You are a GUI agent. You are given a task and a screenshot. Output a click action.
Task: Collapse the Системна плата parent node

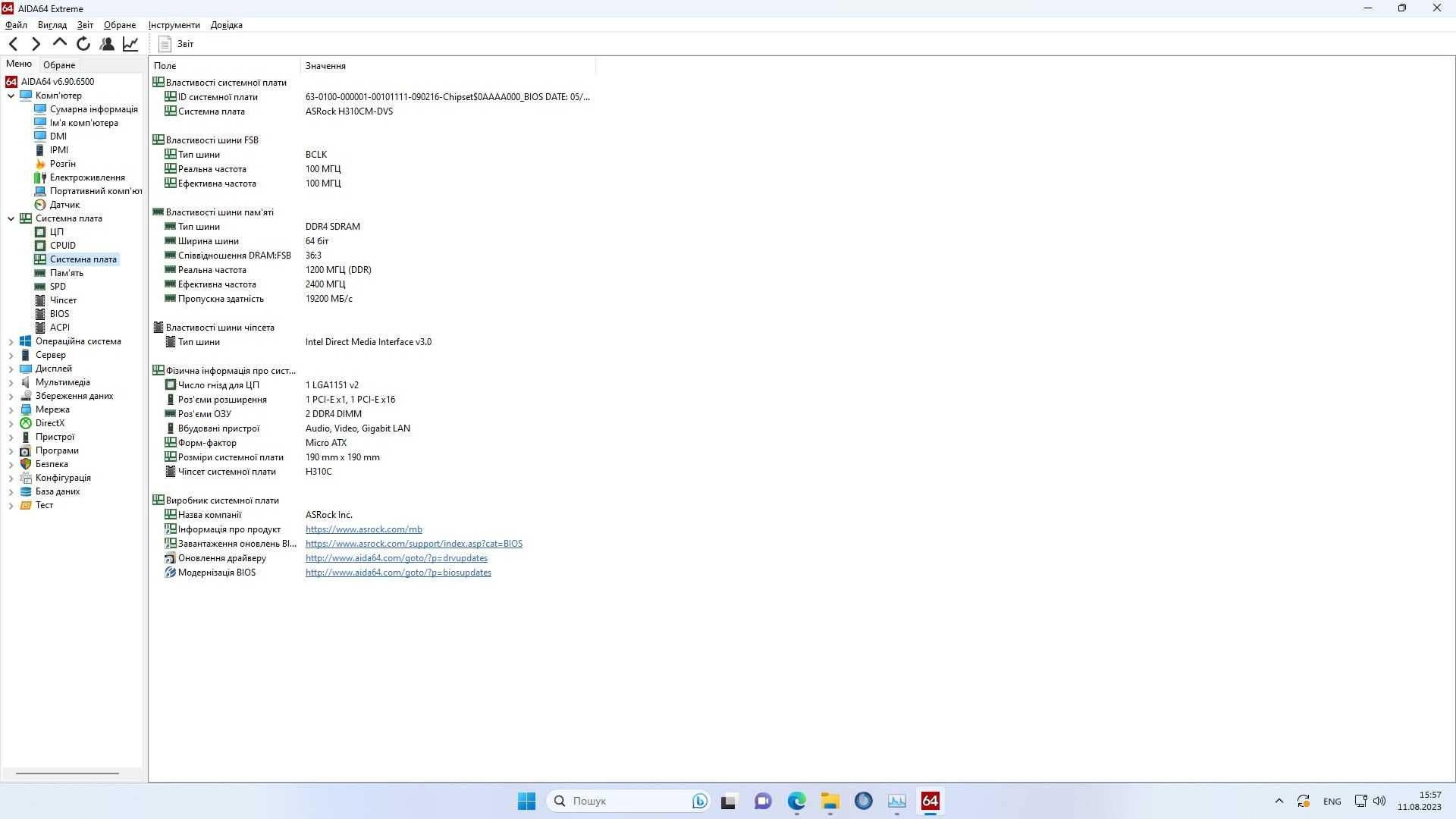coord(11,218)
